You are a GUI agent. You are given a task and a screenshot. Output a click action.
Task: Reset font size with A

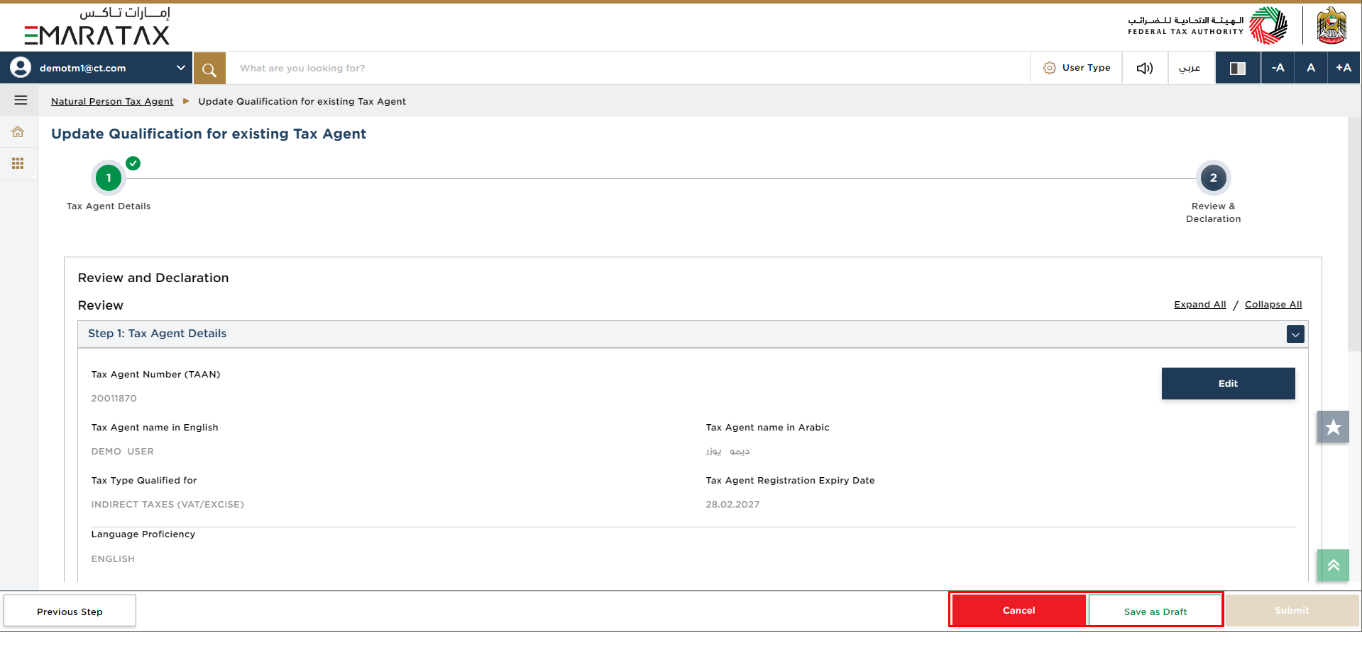click(1310, 68)
